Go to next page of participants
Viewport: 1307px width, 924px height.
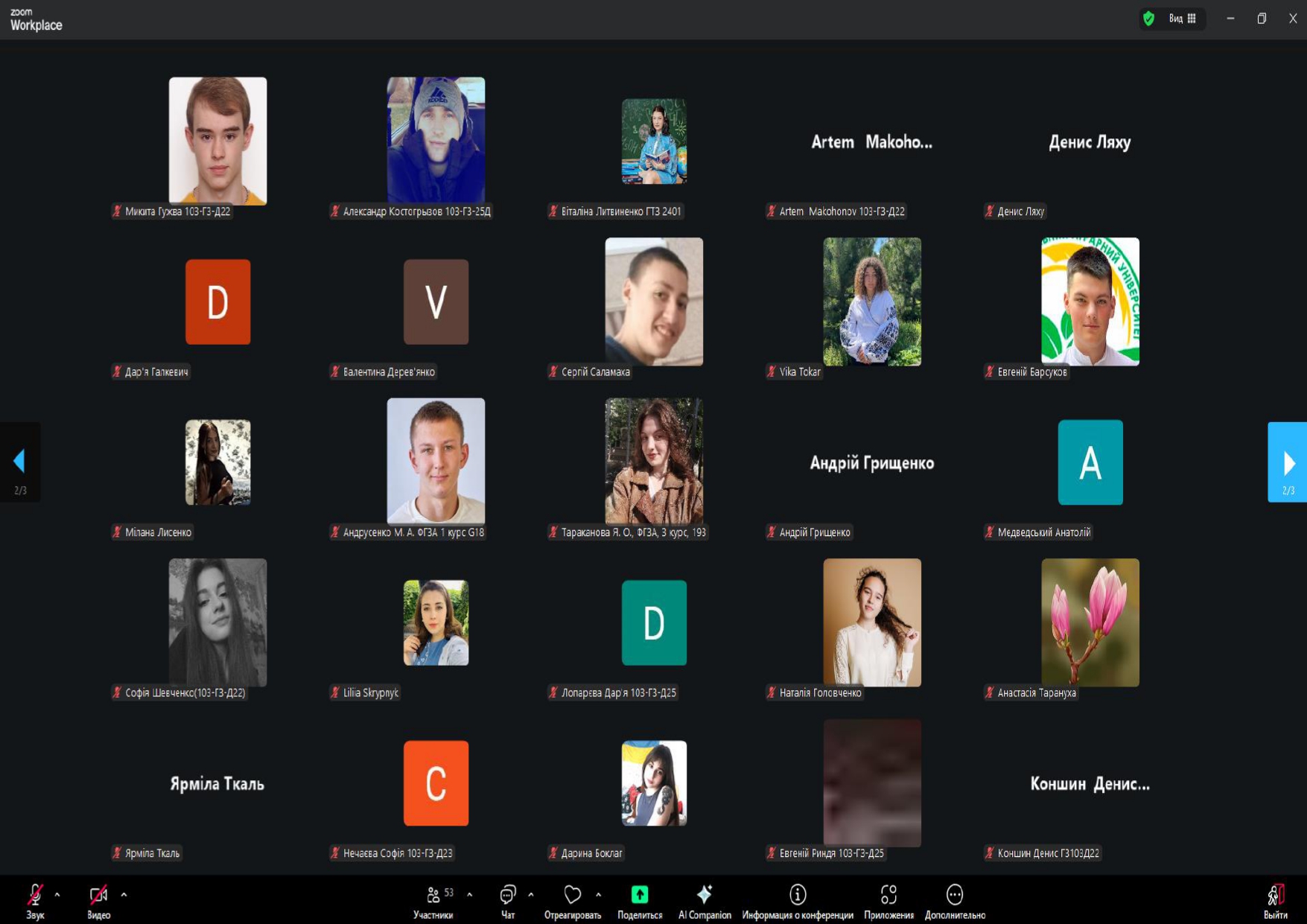tap(1288, 462)
